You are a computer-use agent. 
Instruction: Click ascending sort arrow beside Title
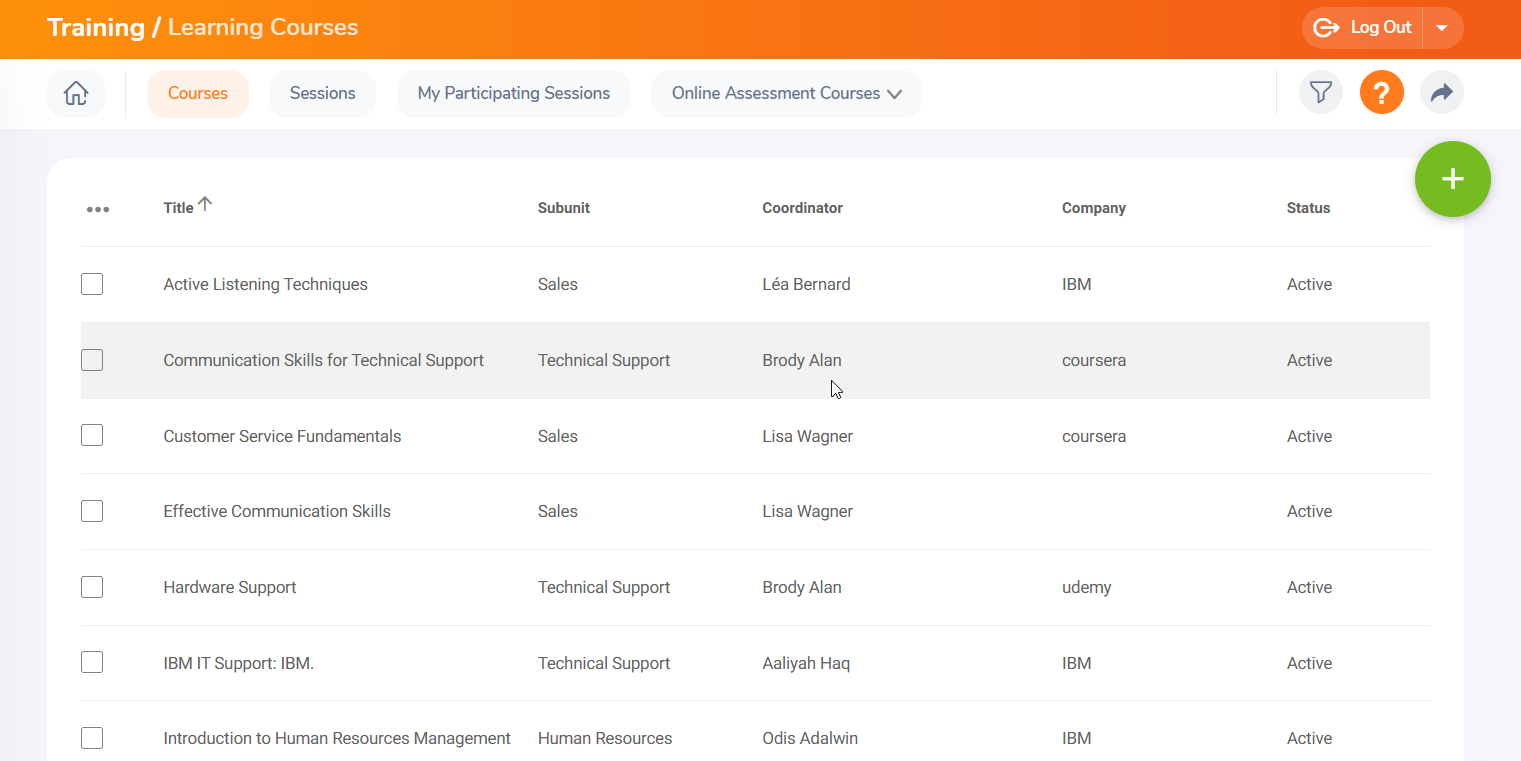(205, 204)
